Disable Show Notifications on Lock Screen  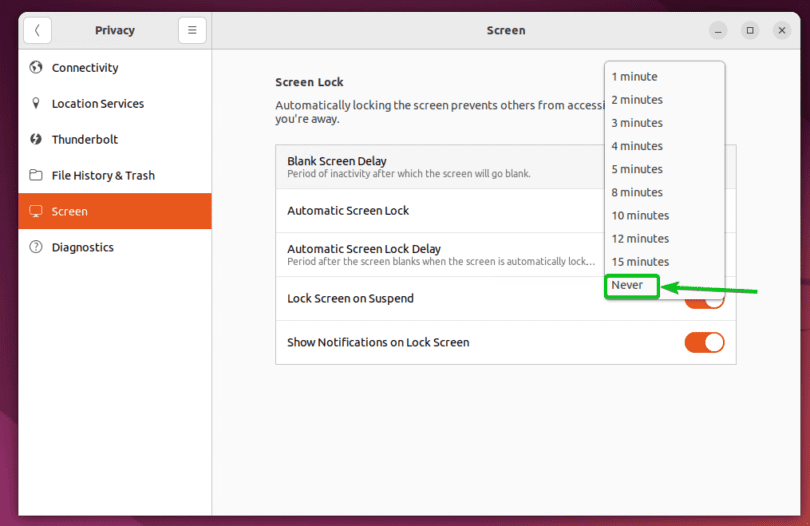pyautogui.click(x=704, y=342)
